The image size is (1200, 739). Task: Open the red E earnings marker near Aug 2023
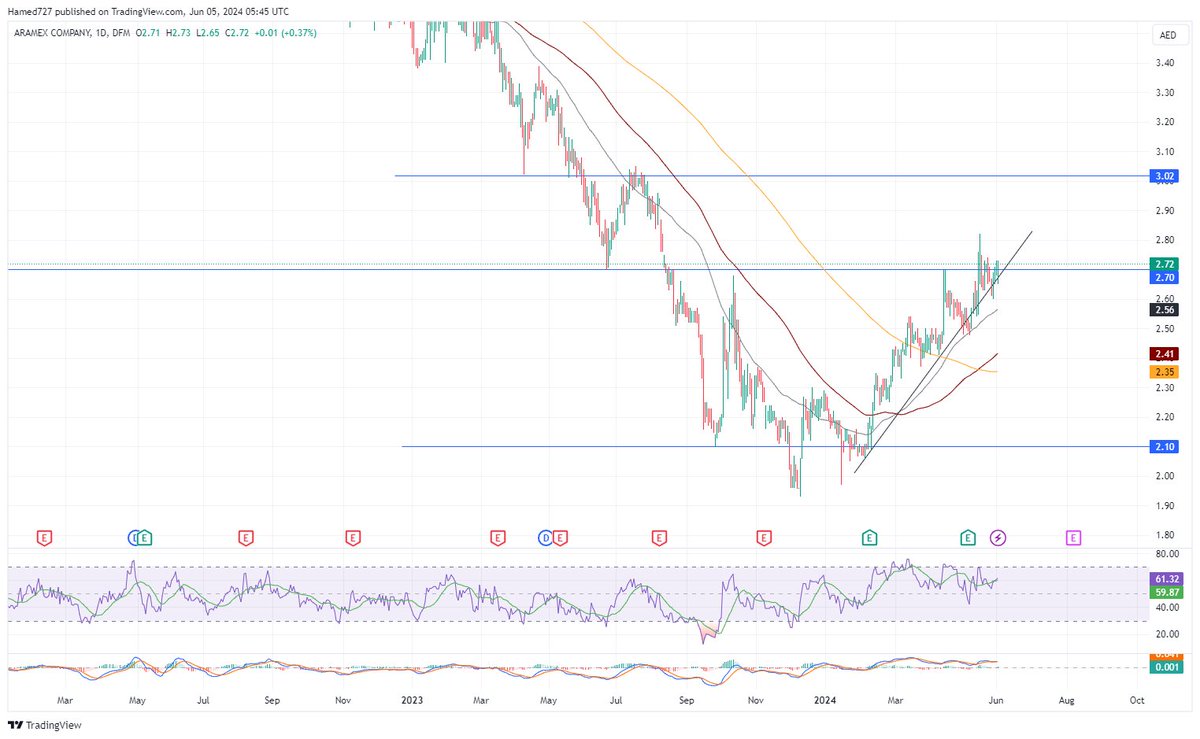[659, 538]
